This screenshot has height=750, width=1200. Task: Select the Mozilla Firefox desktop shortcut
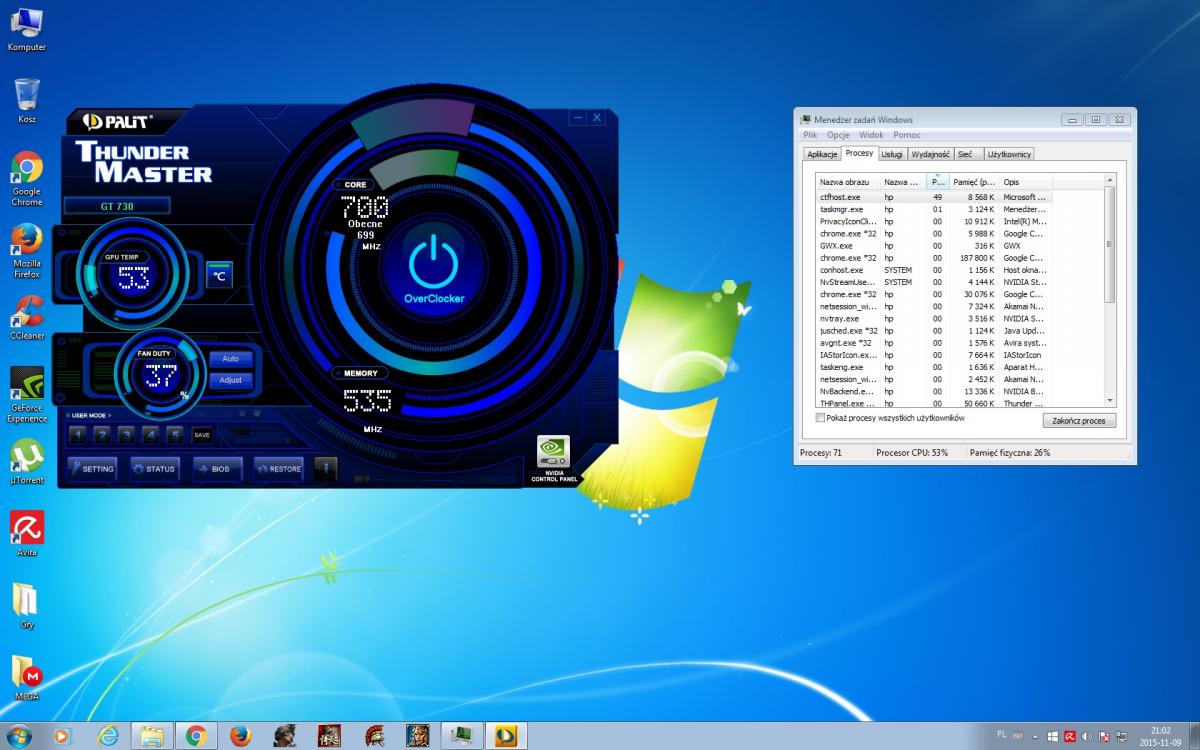(x=27, y=251)
